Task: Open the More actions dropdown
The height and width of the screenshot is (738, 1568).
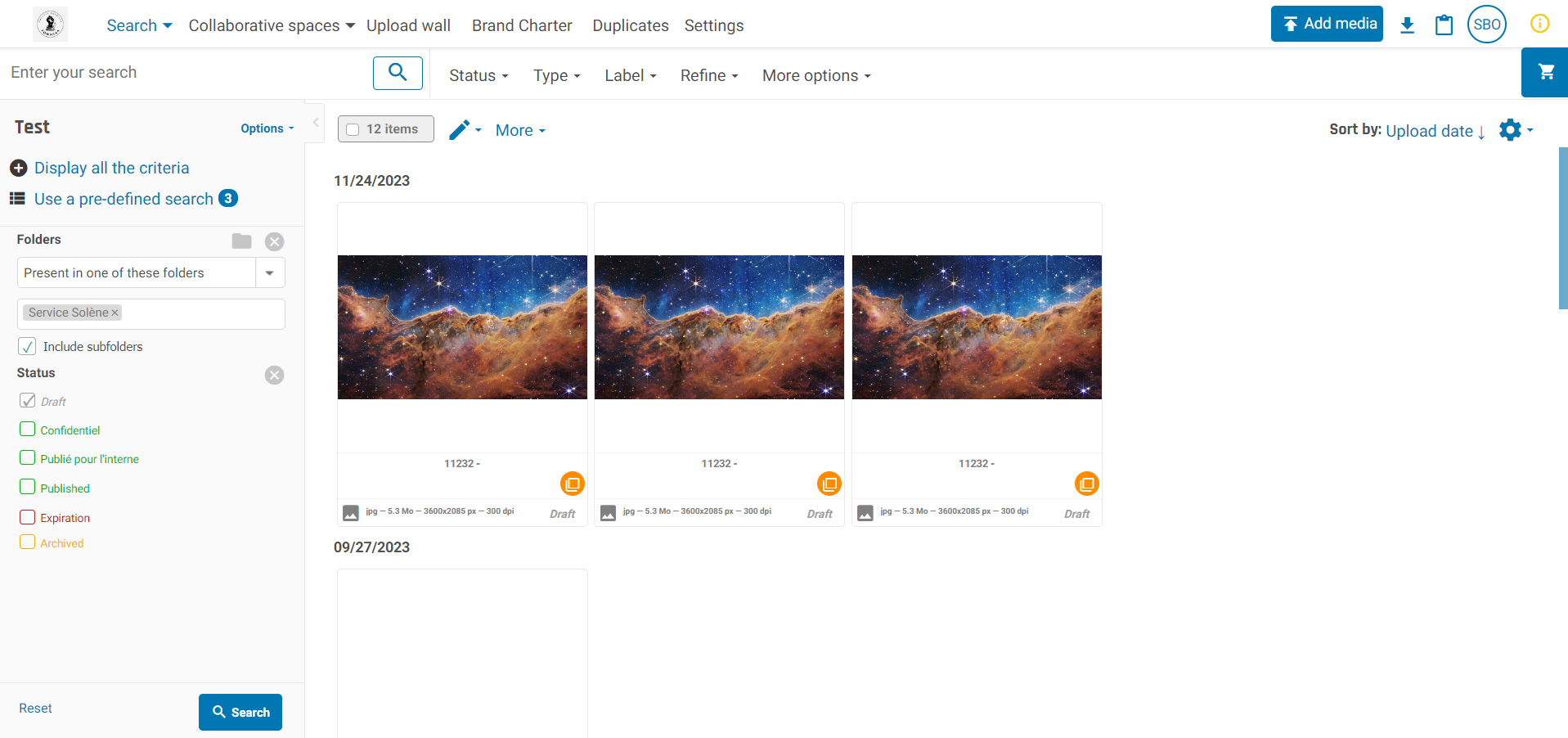Action: click(x=520, y=130)
